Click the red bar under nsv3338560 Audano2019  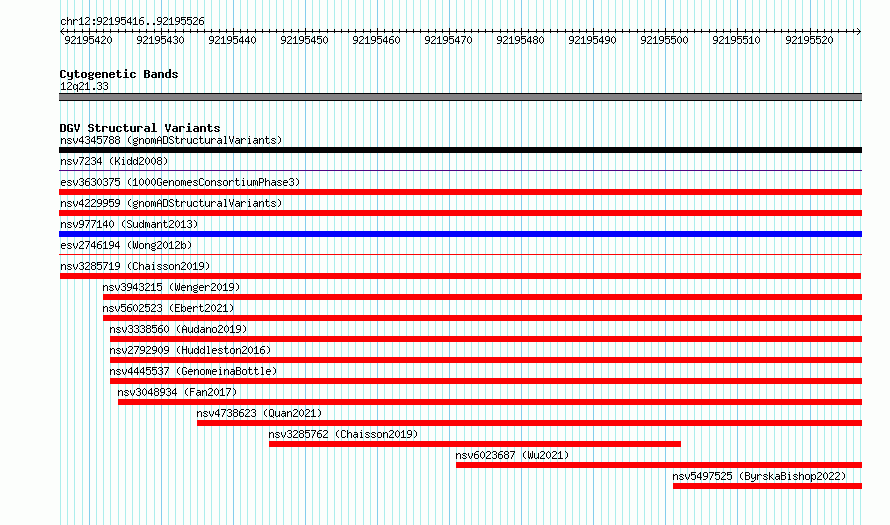pos(486,339)
